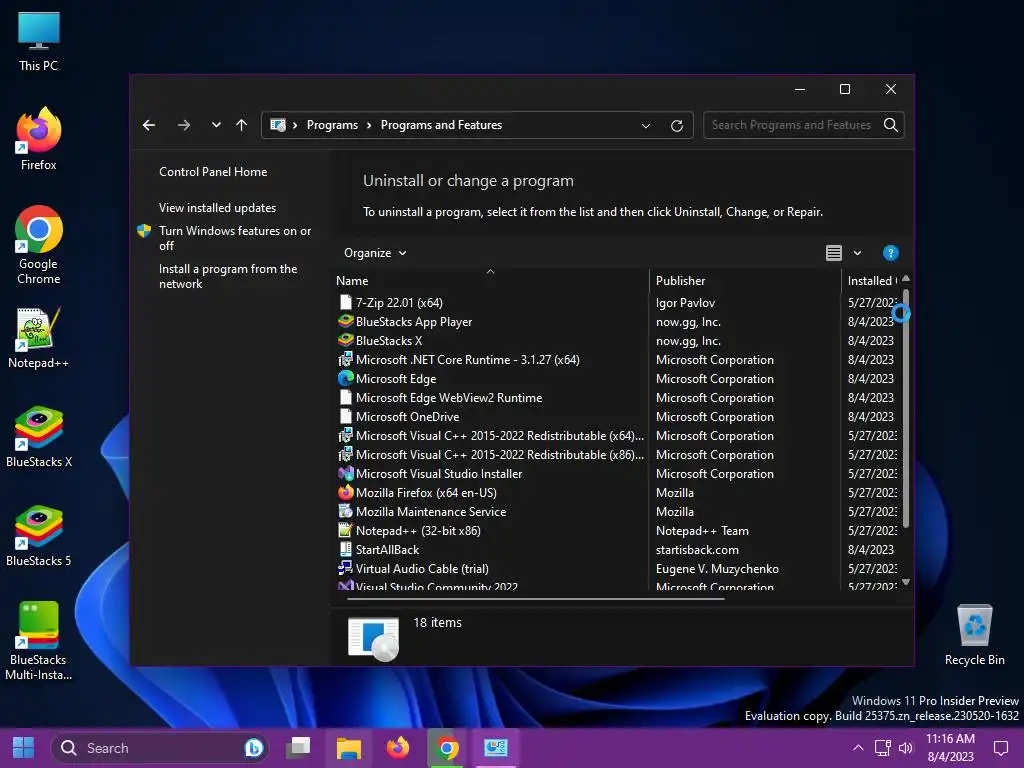Open the recent locations dropdown arrow
Viewport: 1024px width, 768px height.
(216, 125)
